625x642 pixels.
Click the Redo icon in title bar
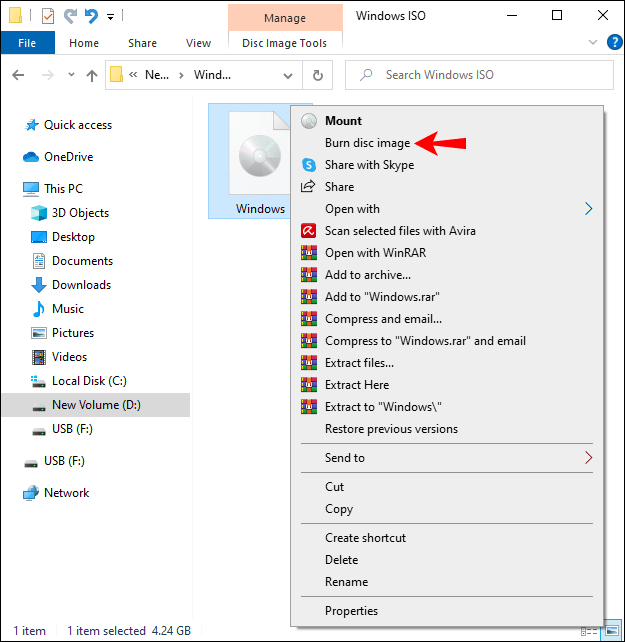70,16
